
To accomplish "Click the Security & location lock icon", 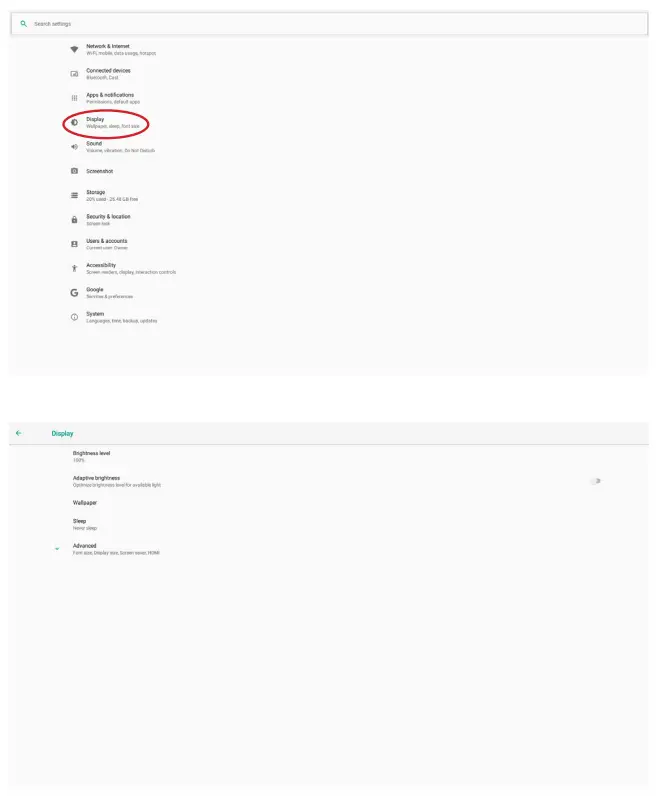I will click(74, 219).
